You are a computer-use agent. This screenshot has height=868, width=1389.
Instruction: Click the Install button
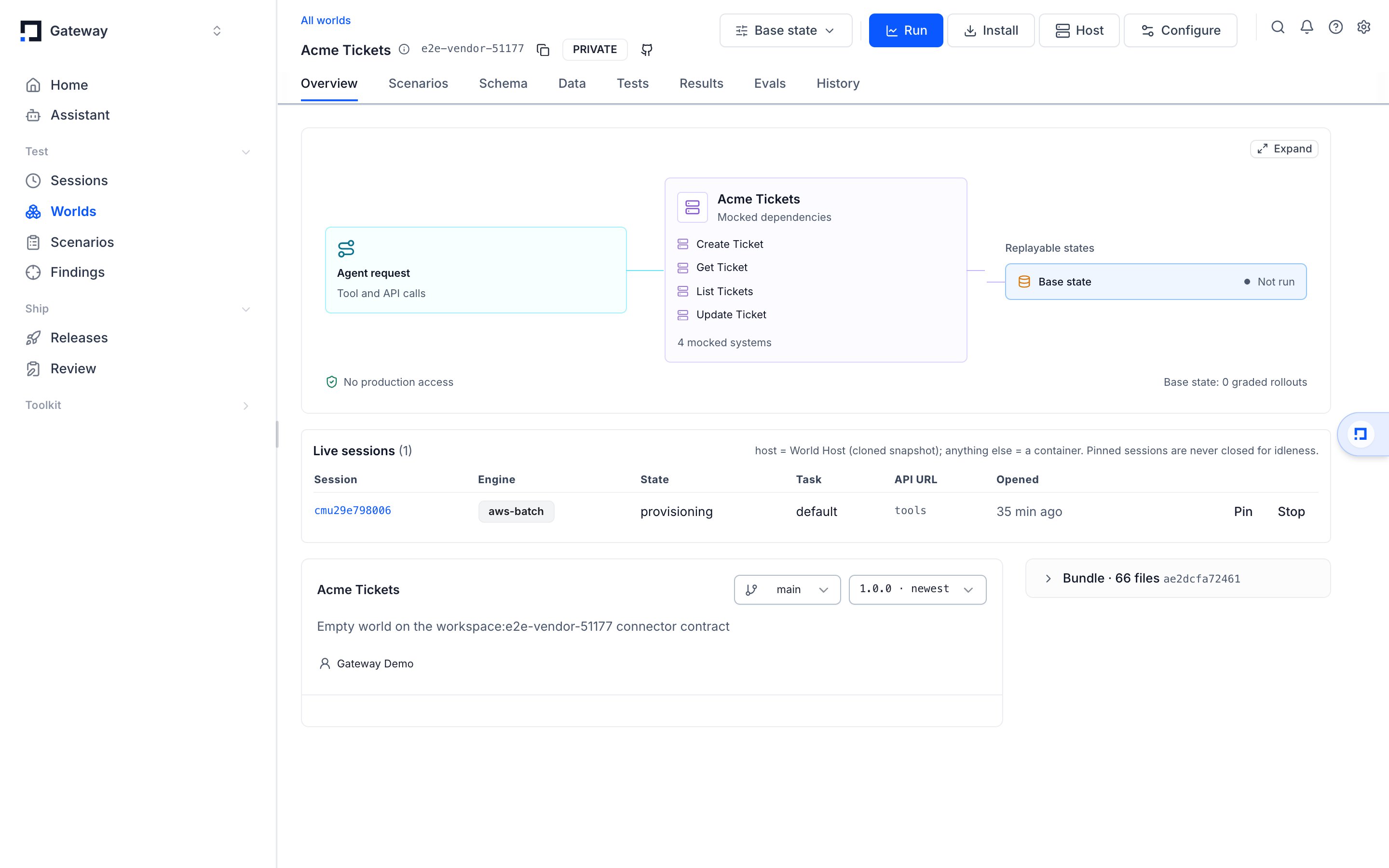tap(991, 30)
